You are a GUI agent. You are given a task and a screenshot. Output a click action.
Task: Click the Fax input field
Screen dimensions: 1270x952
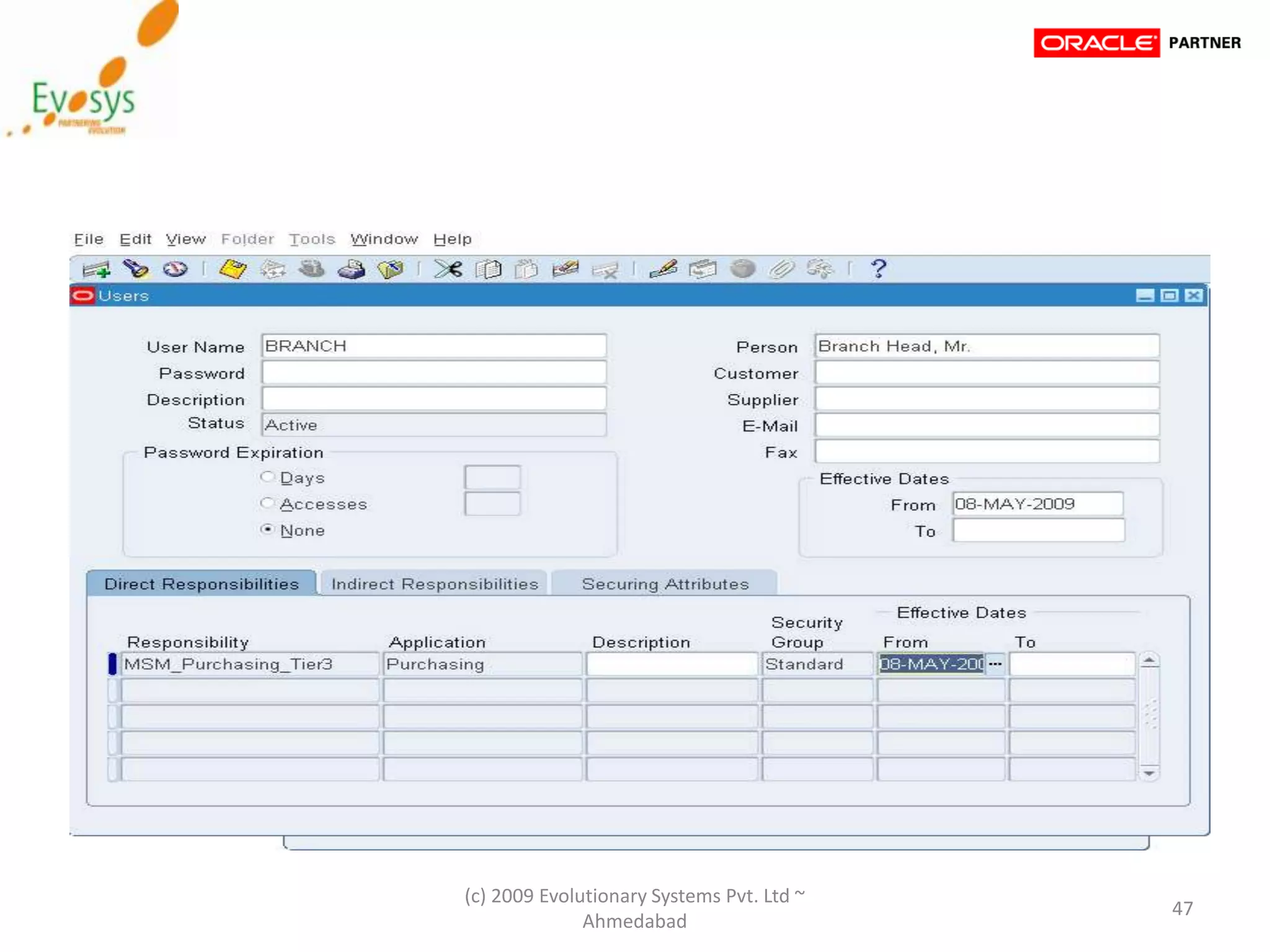pyautogui.click(x=987, y=451)
